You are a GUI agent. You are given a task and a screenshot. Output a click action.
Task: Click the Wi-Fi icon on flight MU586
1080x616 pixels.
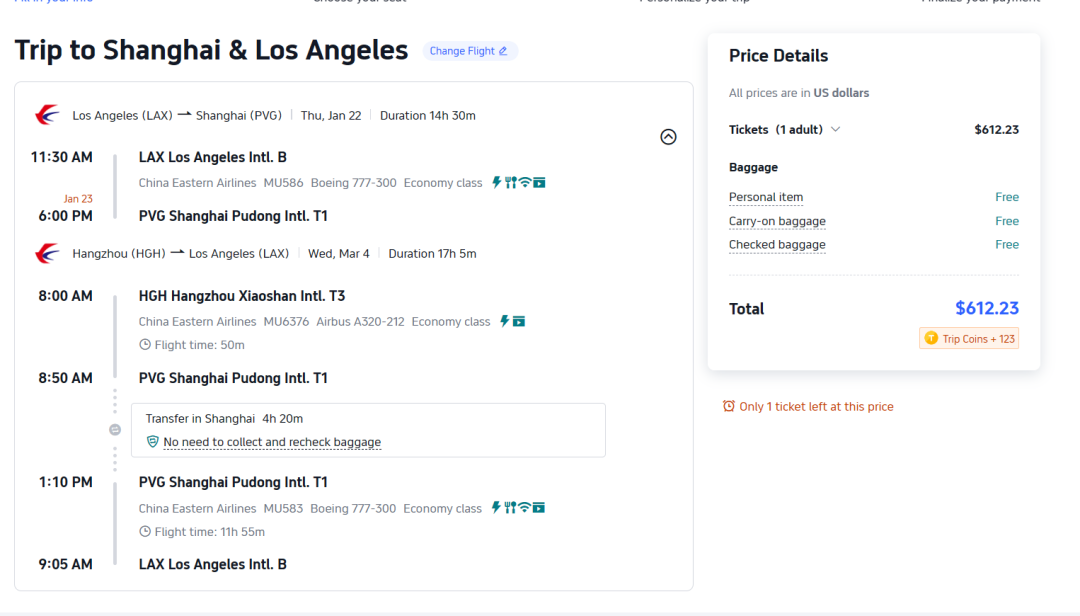click(x=524, y=183)
